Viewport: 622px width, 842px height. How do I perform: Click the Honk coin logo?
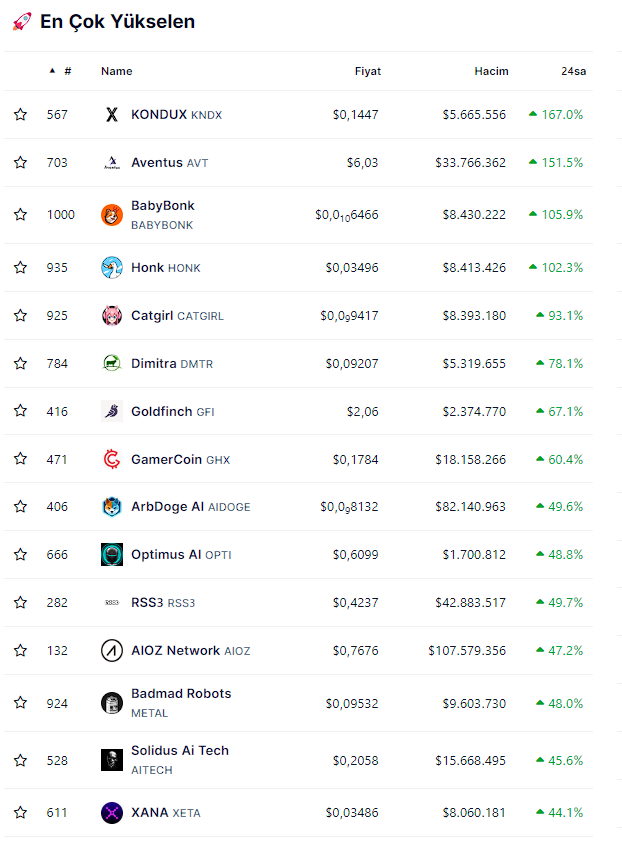click(x=112, y=268)
